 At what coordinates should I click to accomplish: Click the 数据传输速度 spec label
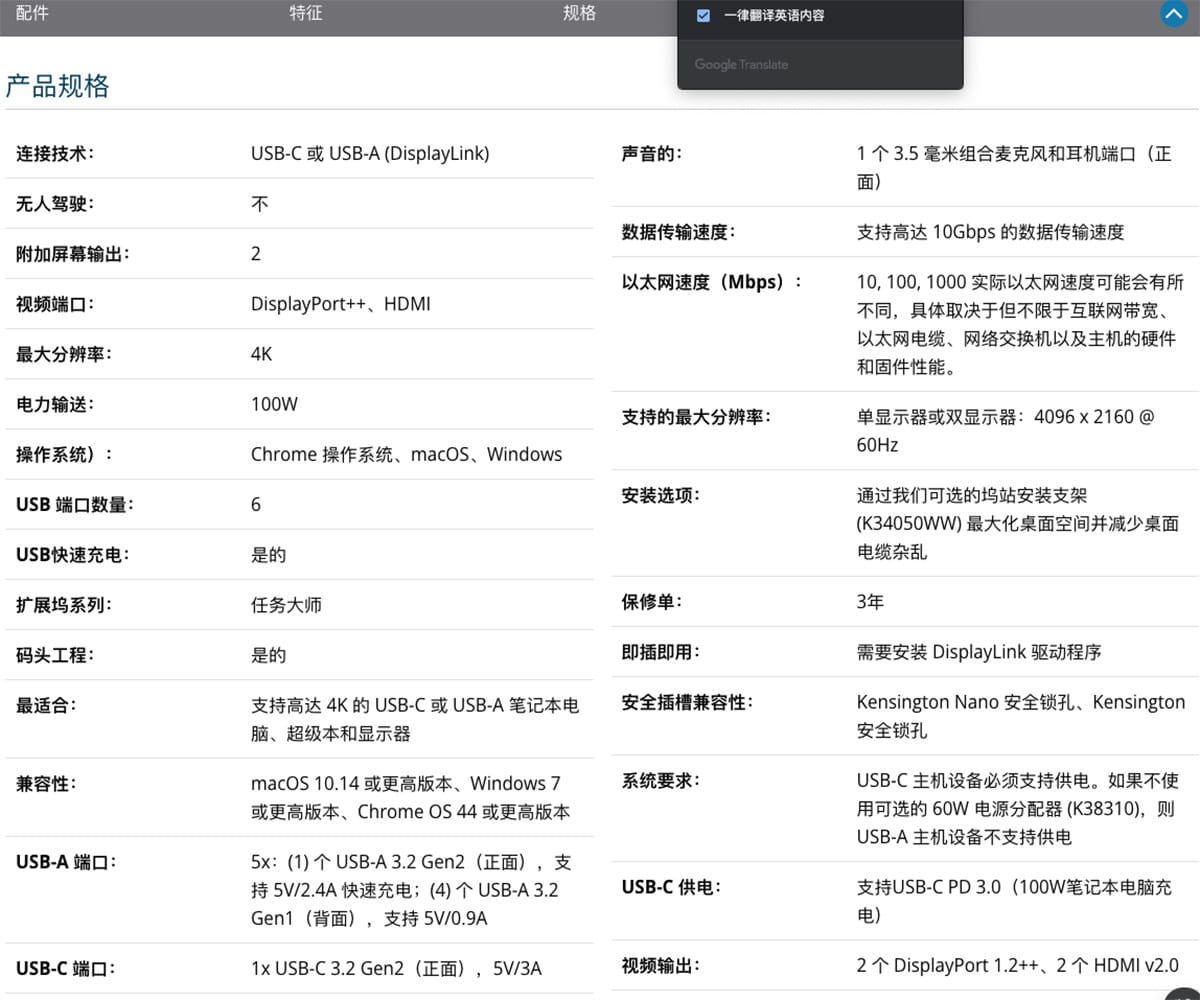coord(679,232)
